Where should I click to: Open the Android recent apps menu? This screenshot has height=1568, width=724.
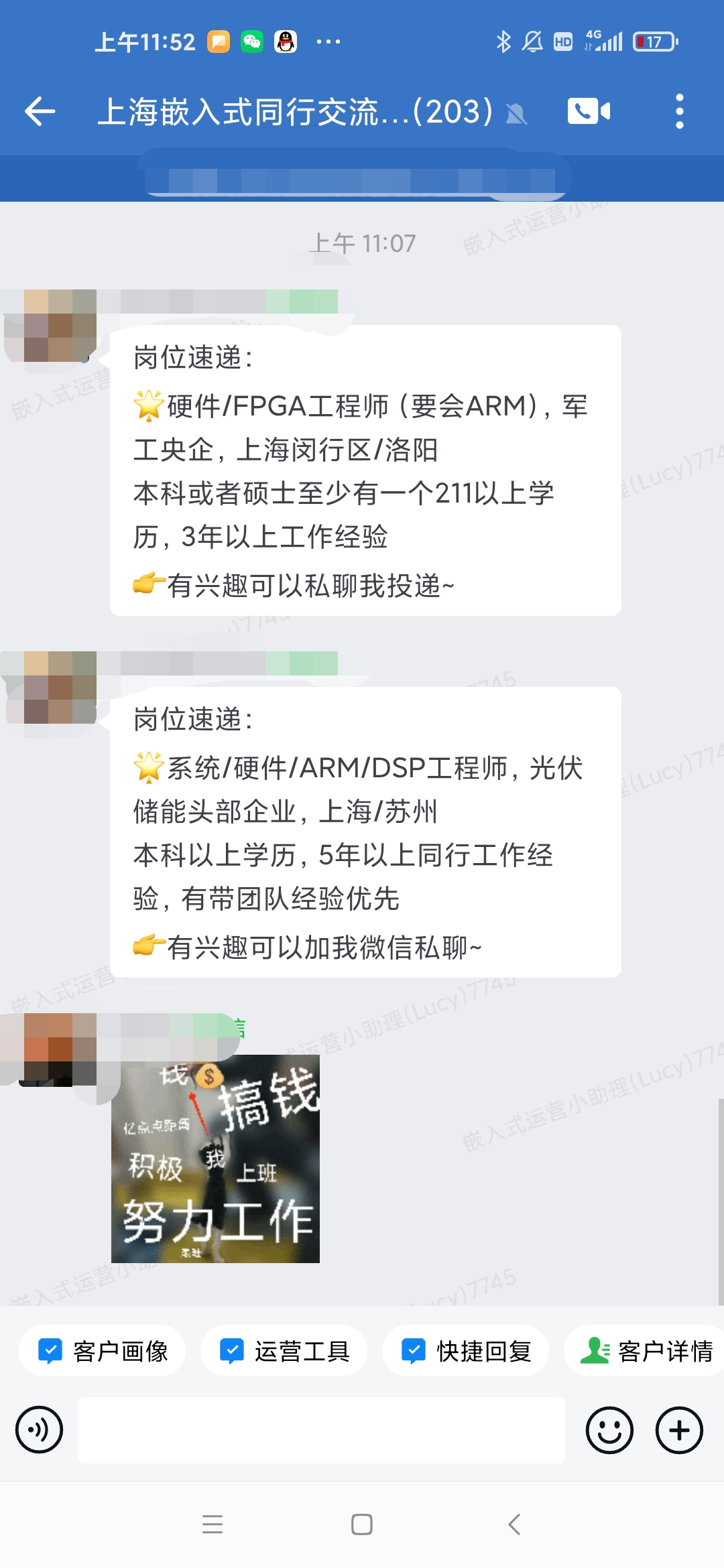coord(212,1524)
